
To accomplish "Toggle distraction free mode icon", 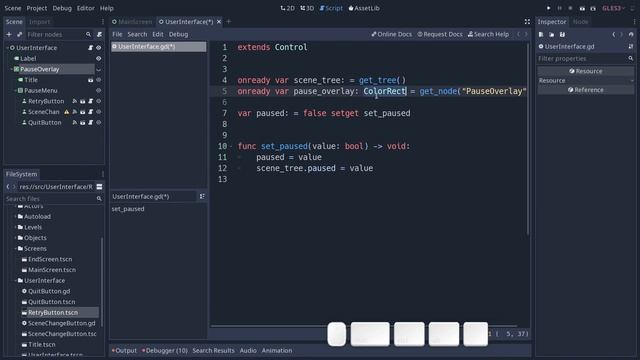I will click(527, 22).
